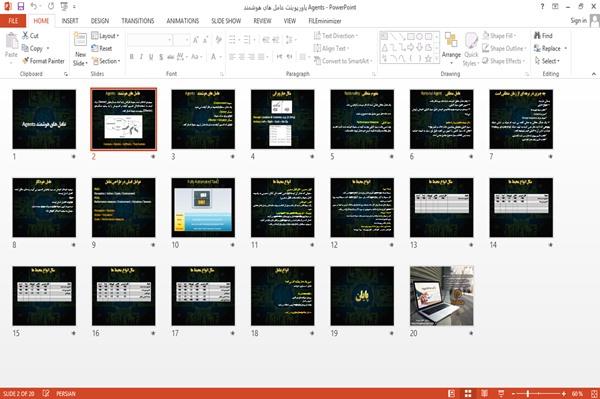Copy the selected slide
The image size is (600, 399).
32,48
